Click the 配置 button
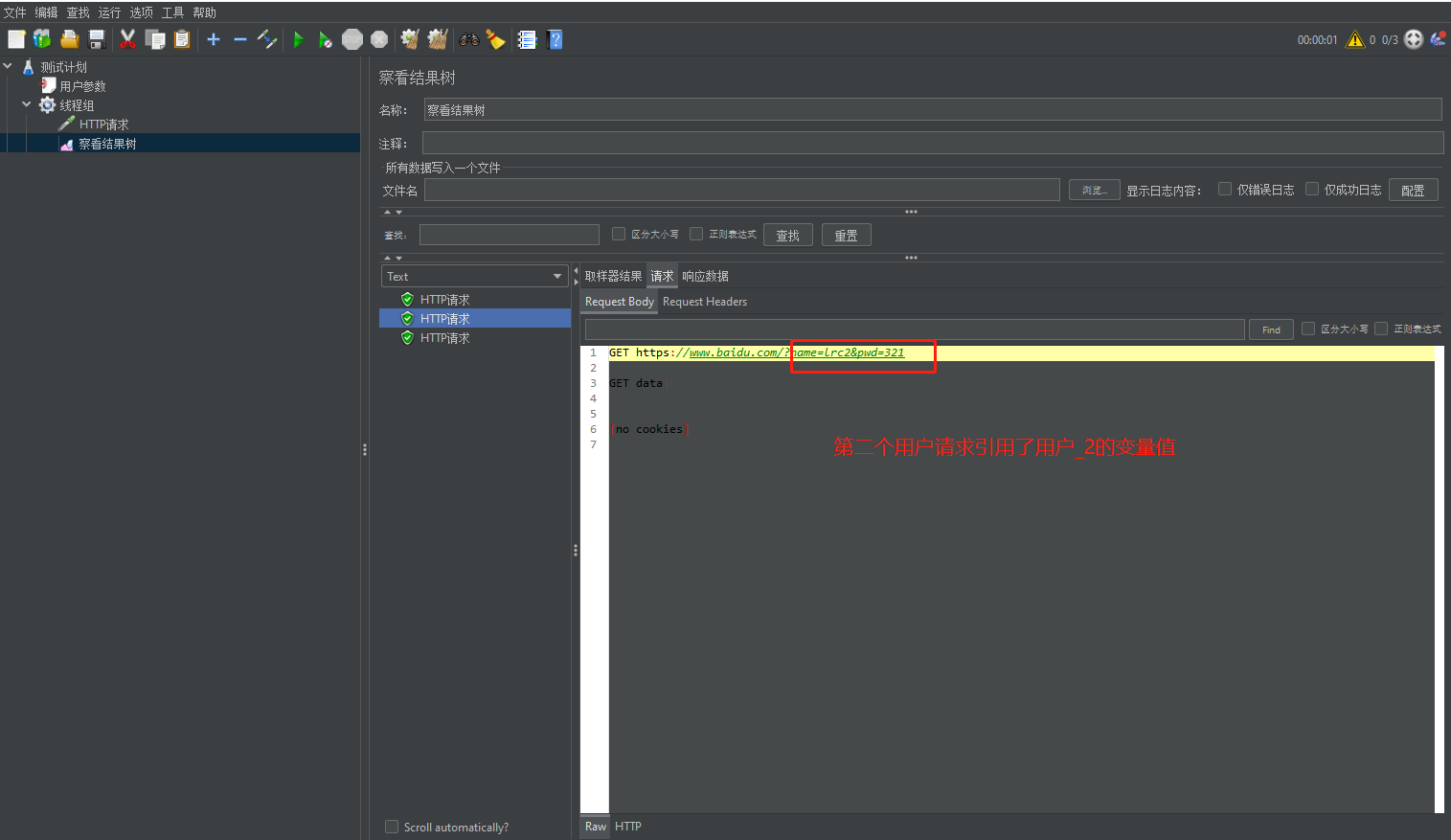This screenshot has height=840, width=1451. pos(1413,190)
